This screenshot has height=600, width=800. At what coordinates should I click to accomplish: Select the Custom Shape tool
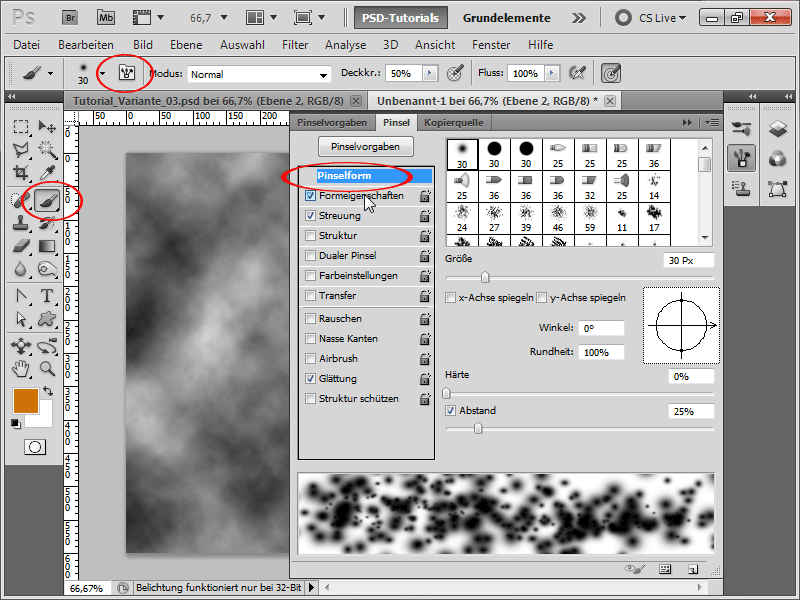click(x=47, y=319)
